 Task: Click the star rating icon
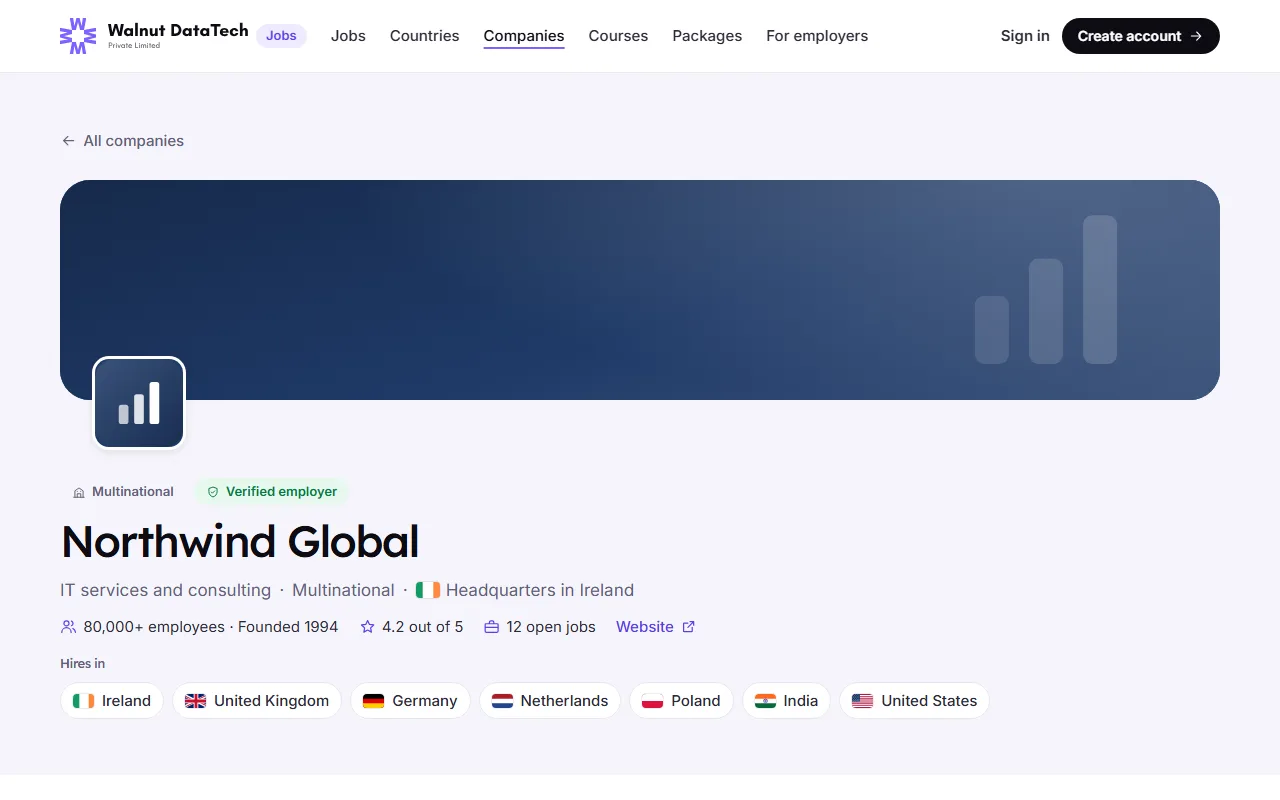point(367,627)
